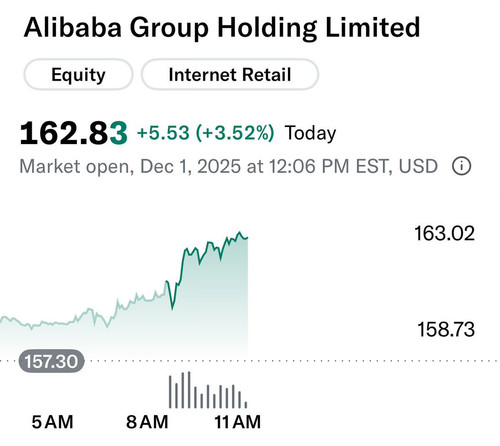Click the +5.53 (+3.52%) change value

click(x=205, y=133)
